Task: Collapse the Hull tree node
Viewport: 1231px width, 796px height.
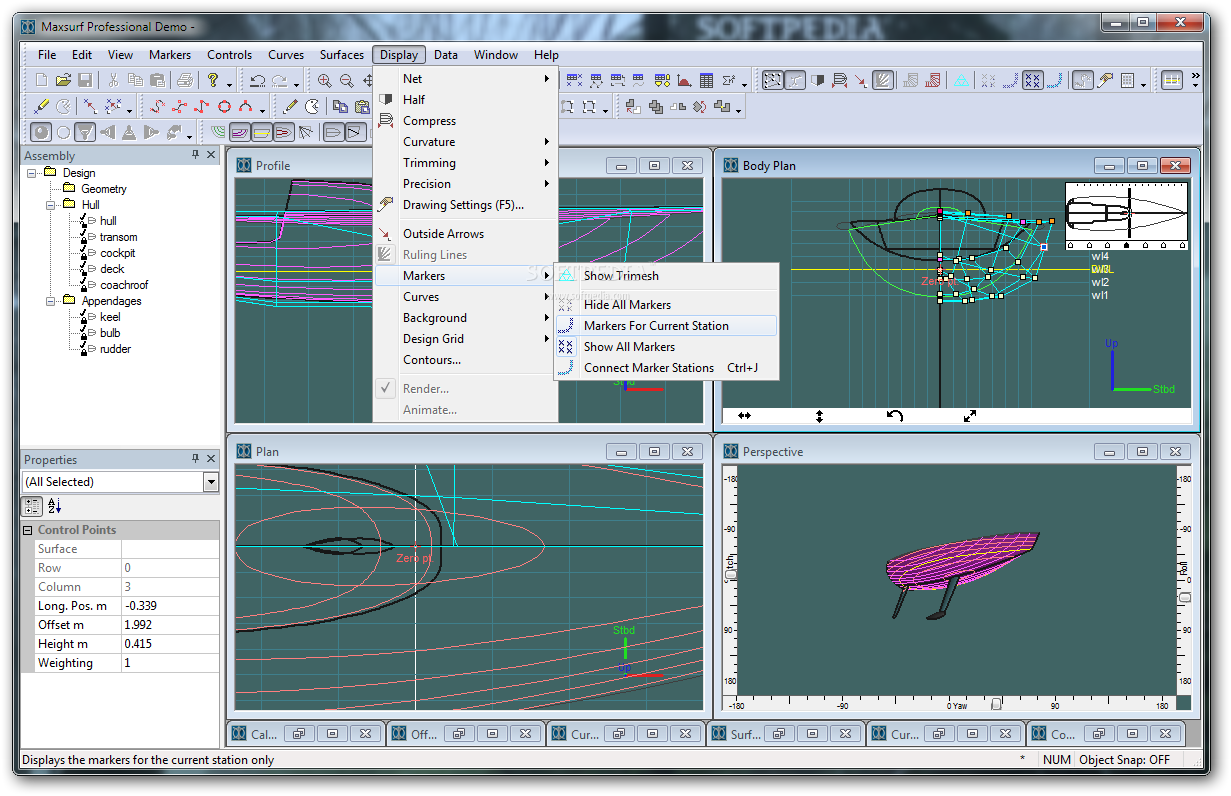Action: pyautogui.click(x=50, y=205)
